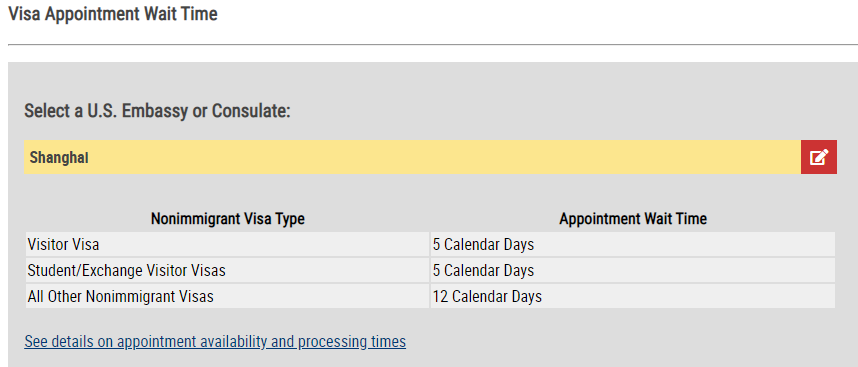
Task: Click the 12 Calendar Days cell
Action: tap(633, 296)
